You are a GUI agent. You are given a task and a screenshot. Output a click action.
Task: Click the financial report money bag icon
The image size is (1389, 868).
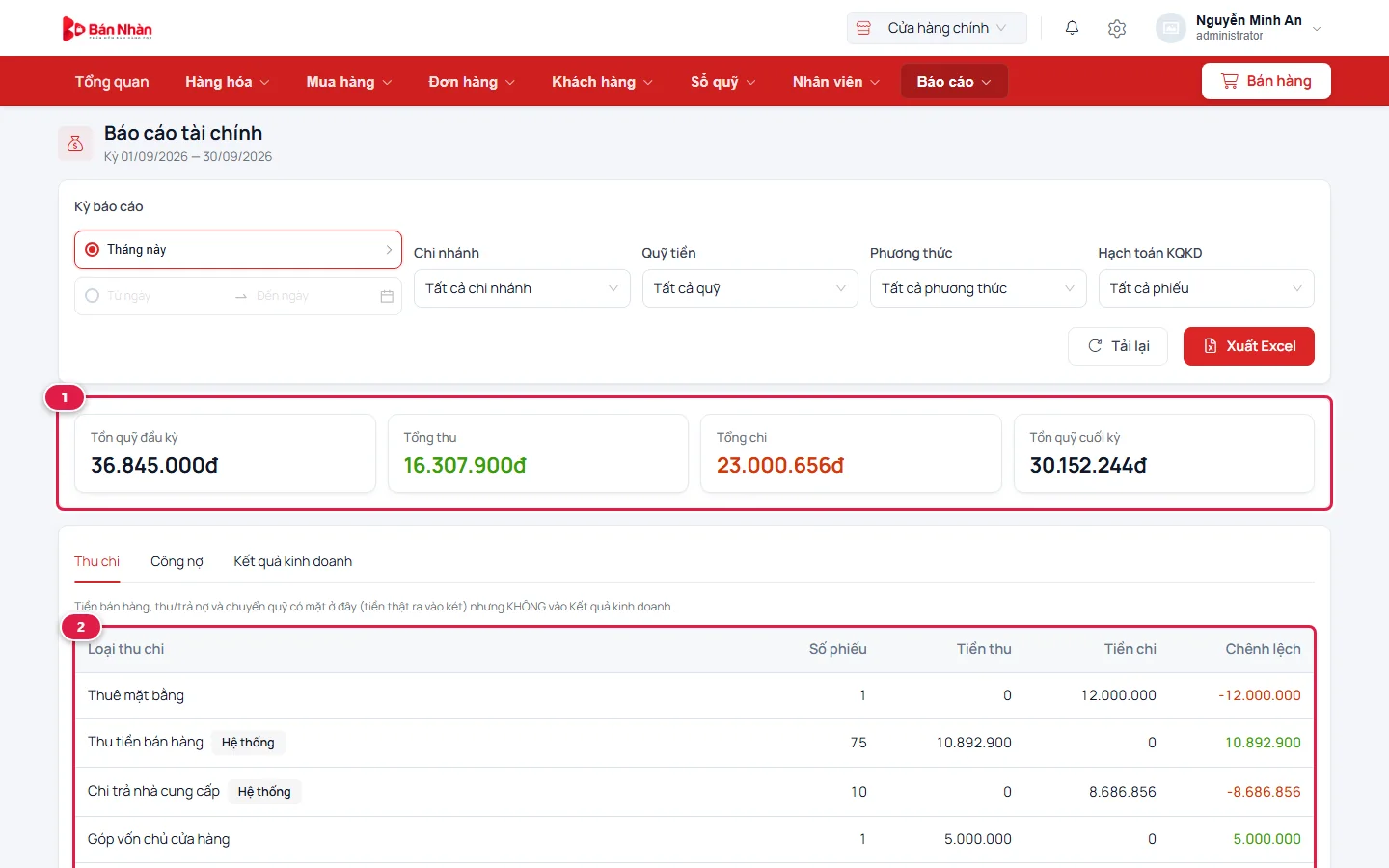[x=75, y=144]
